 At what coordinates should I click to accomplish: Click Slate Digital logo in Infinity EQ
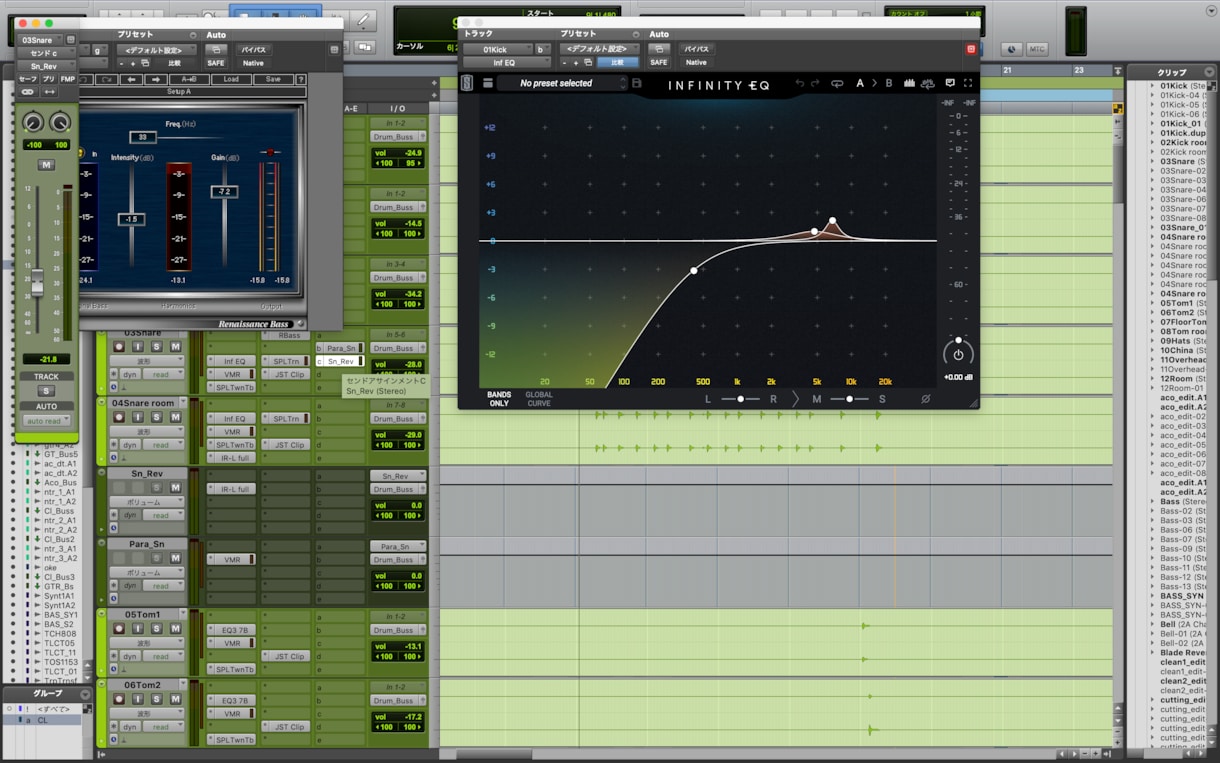[x=467, y=83]
